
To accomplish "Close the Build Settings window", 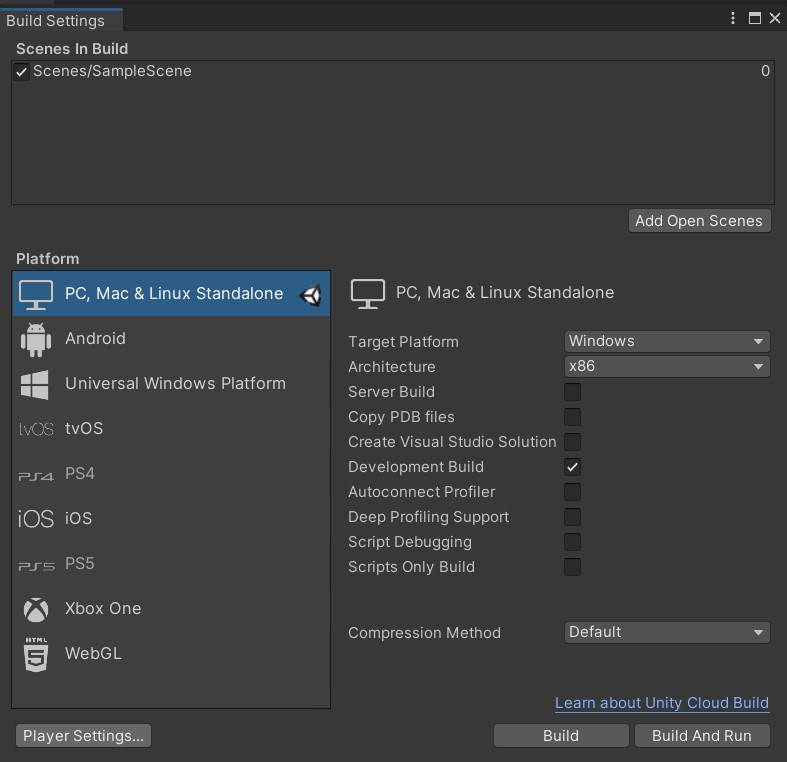I will pyautogui.click(x=775, y=18).
